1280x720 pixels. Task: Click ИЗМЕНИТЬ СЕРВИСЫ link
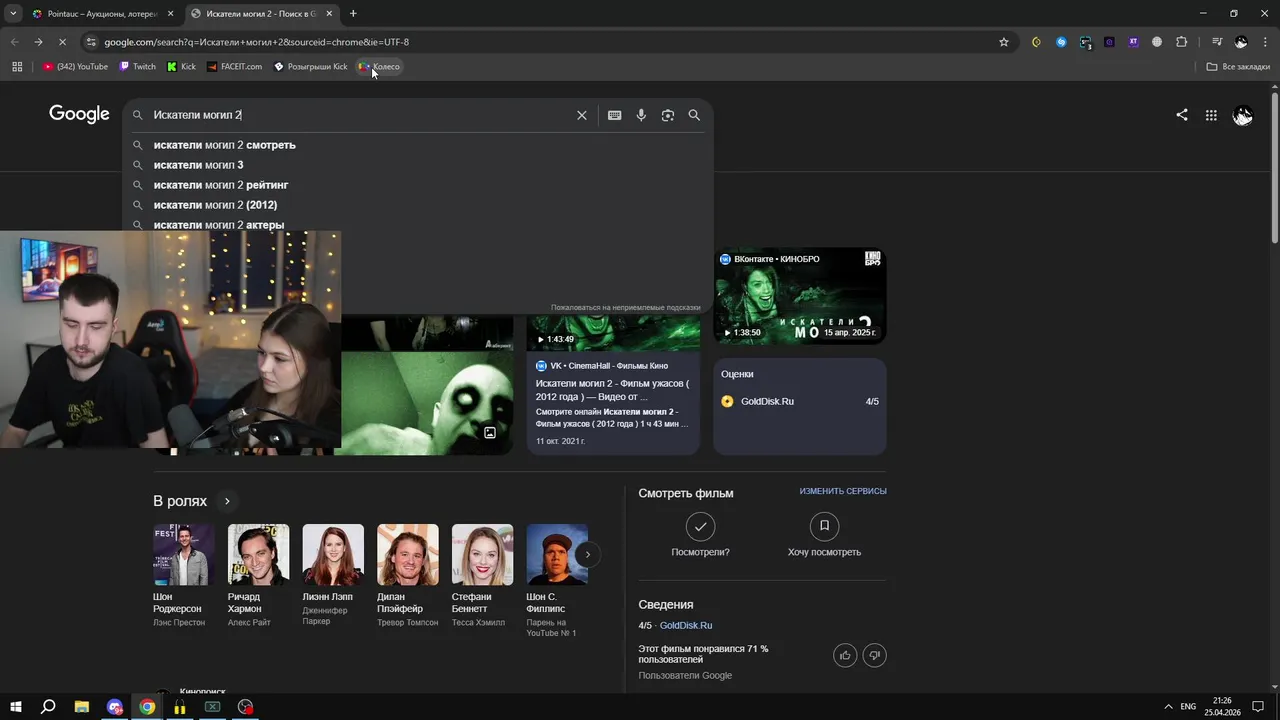[843, 491]
